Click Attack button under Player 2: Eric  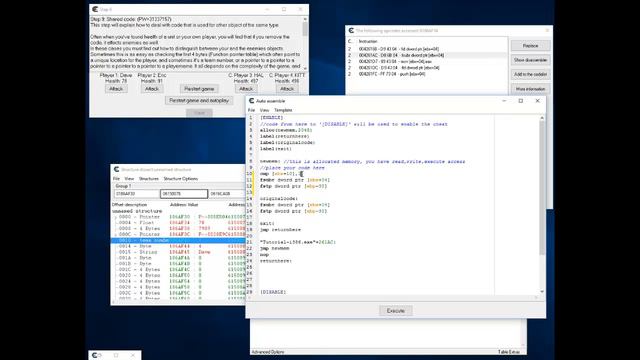152,89
